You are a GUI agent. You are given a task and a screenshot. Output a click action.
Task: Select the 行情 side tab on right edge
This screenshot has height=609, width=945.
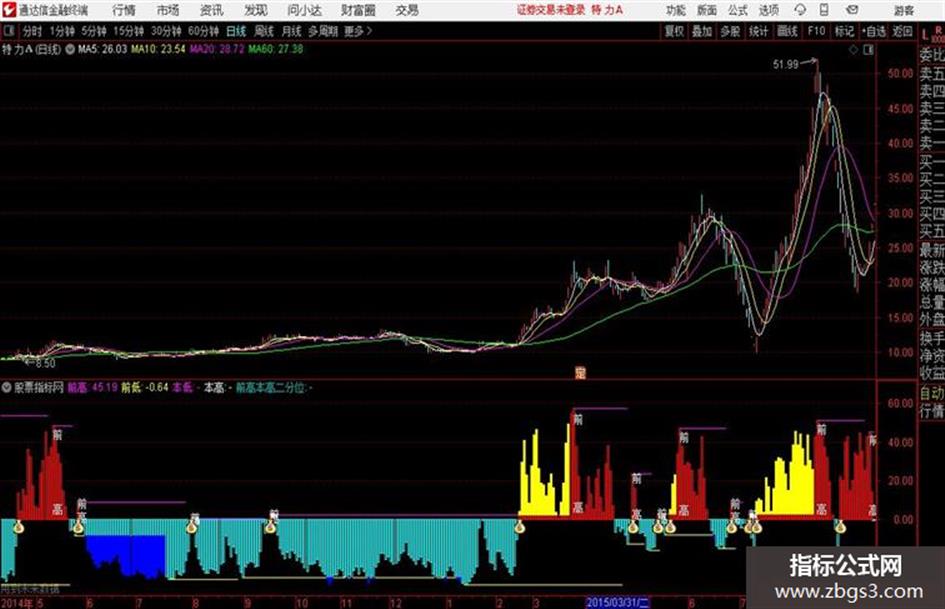point(932,412)
